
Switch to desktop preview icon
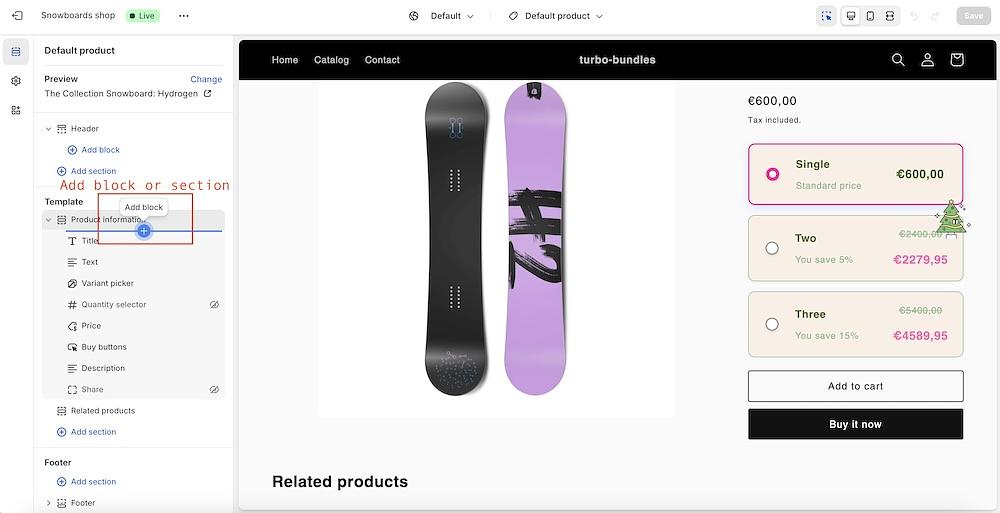click(850, 16)
